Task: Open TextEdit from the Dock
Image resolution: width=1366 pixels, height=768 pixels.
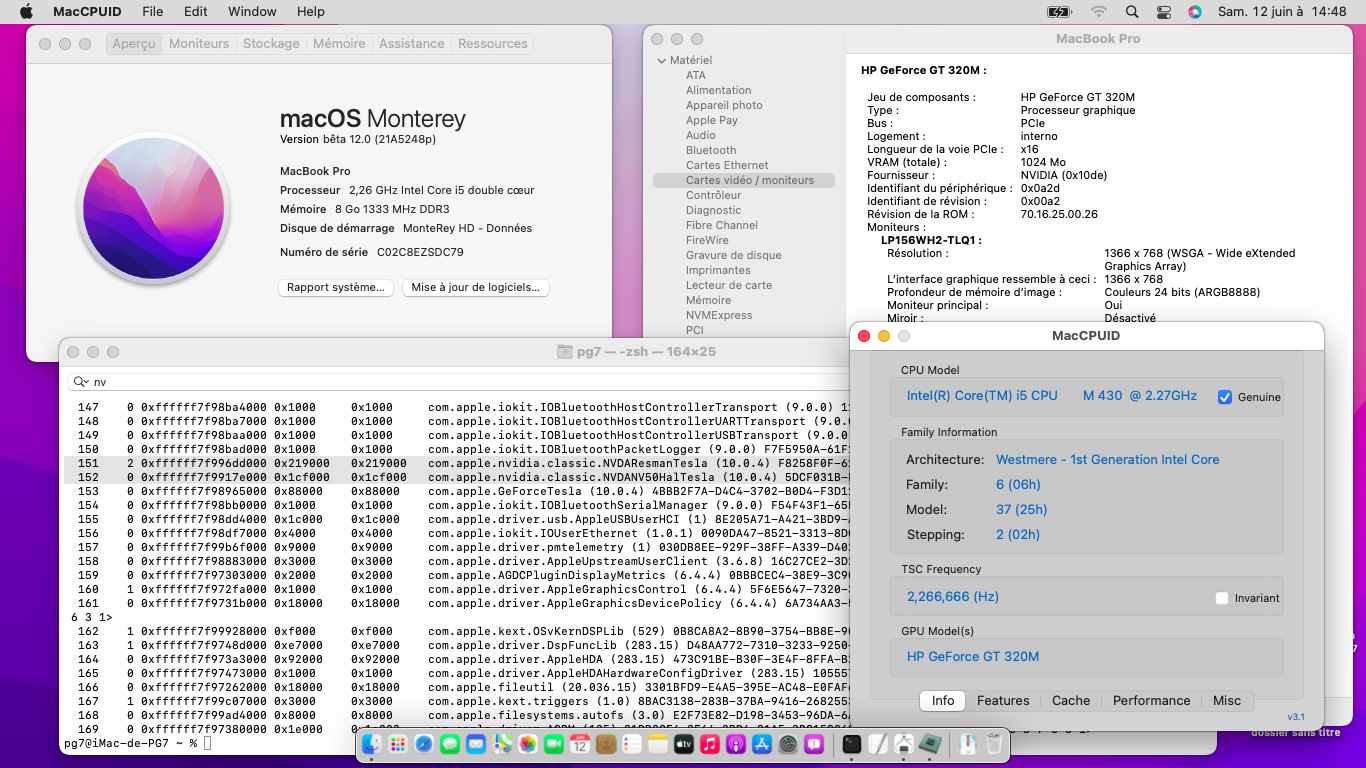Action: (878, 744)
